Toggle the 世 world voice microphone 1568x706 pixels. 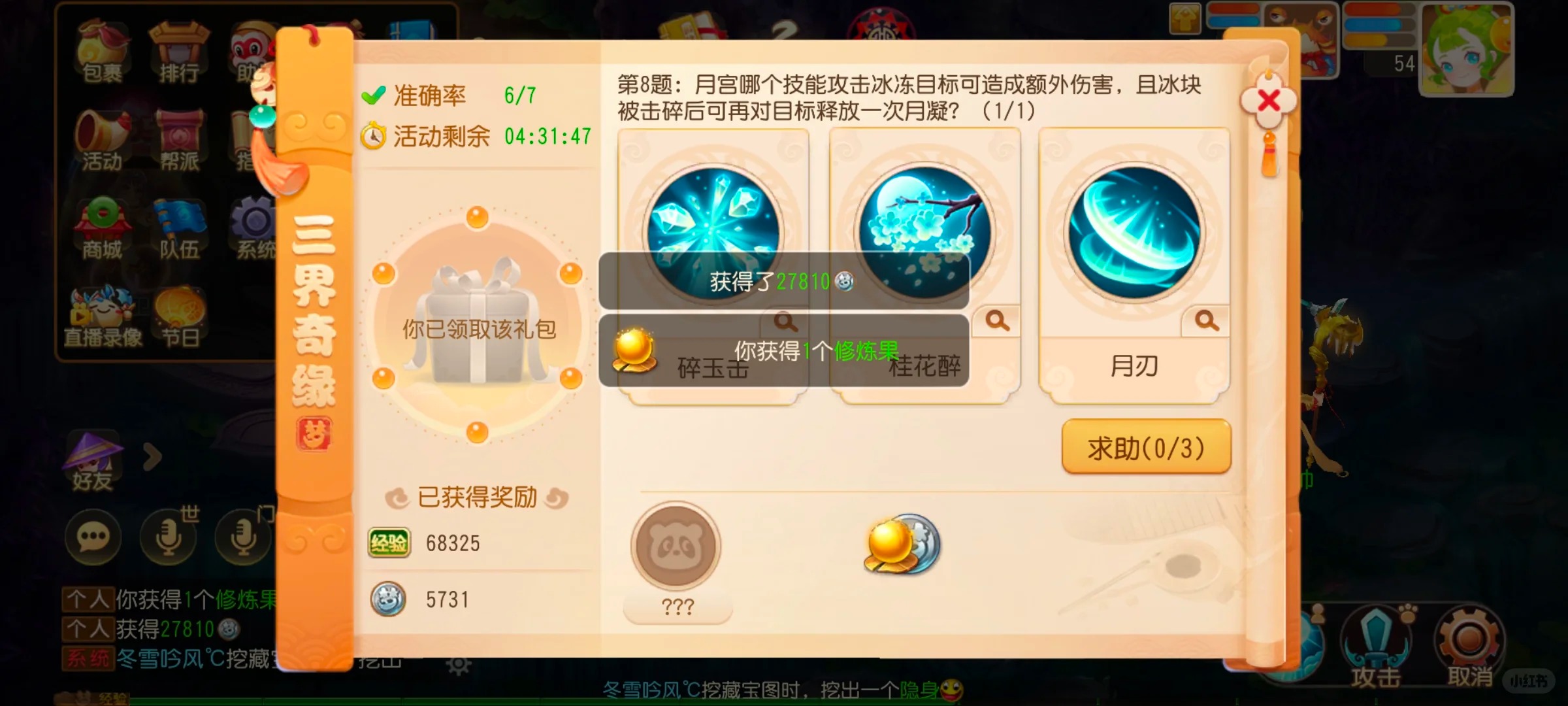coord(169,537)
